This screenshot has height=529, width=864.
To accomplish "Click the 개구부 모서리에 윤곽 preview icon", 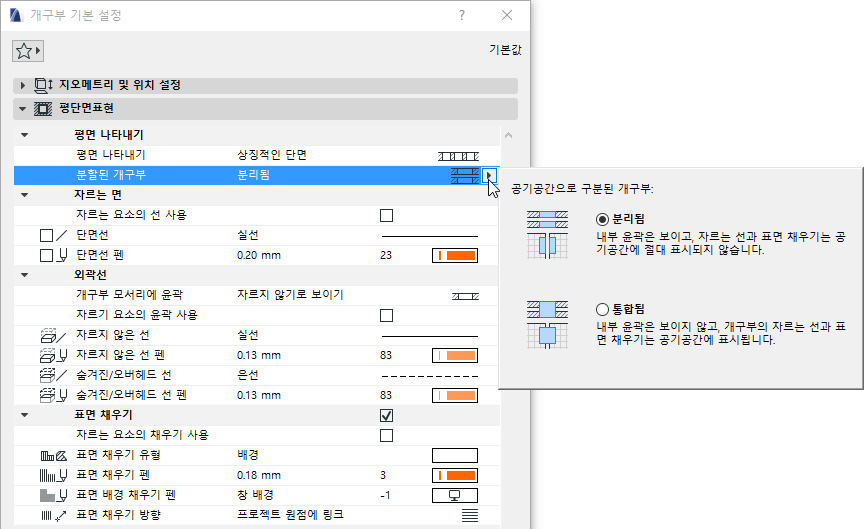I will pos(466,296).
